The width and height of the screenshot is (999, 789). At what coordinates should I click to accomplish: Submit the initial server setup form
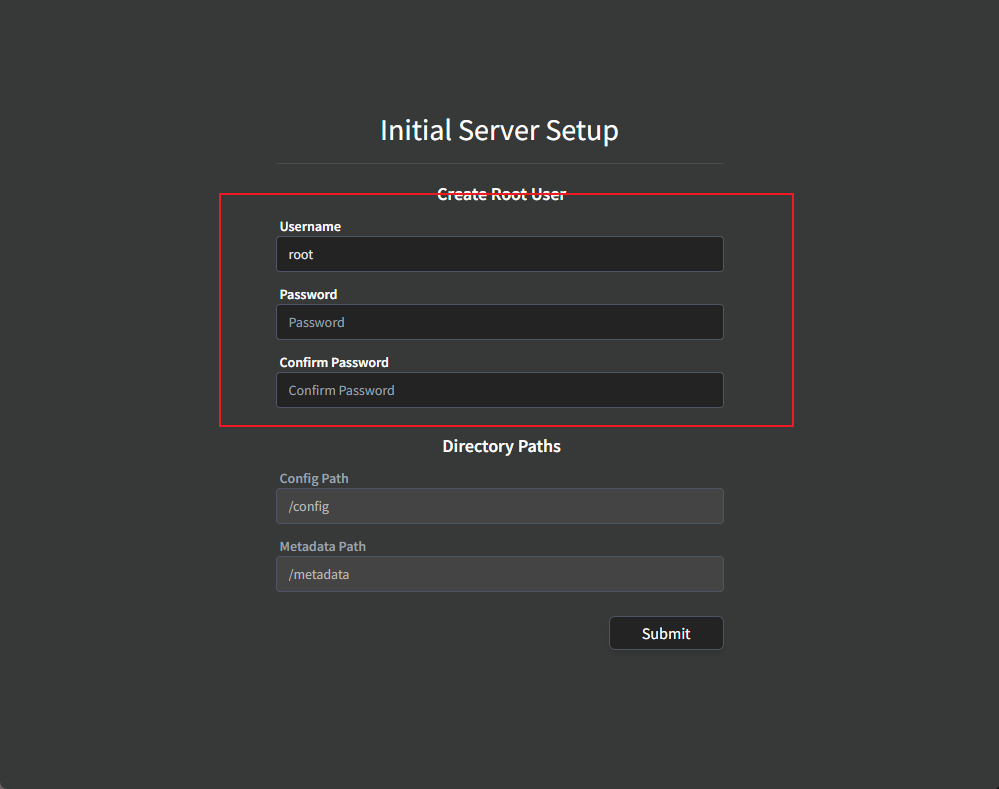coord(666,633)
